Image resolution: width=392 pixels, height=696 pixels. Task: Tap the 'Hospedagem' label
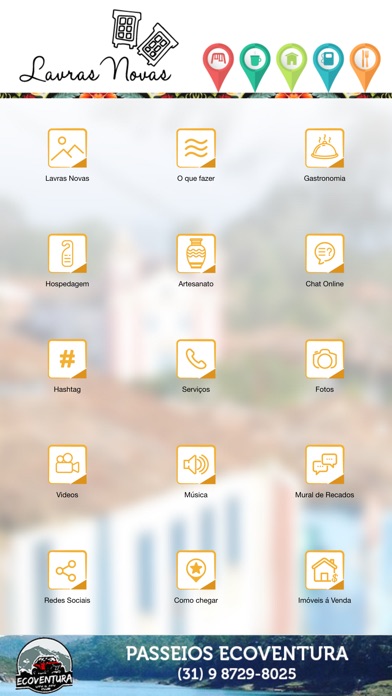coord(67,284)
